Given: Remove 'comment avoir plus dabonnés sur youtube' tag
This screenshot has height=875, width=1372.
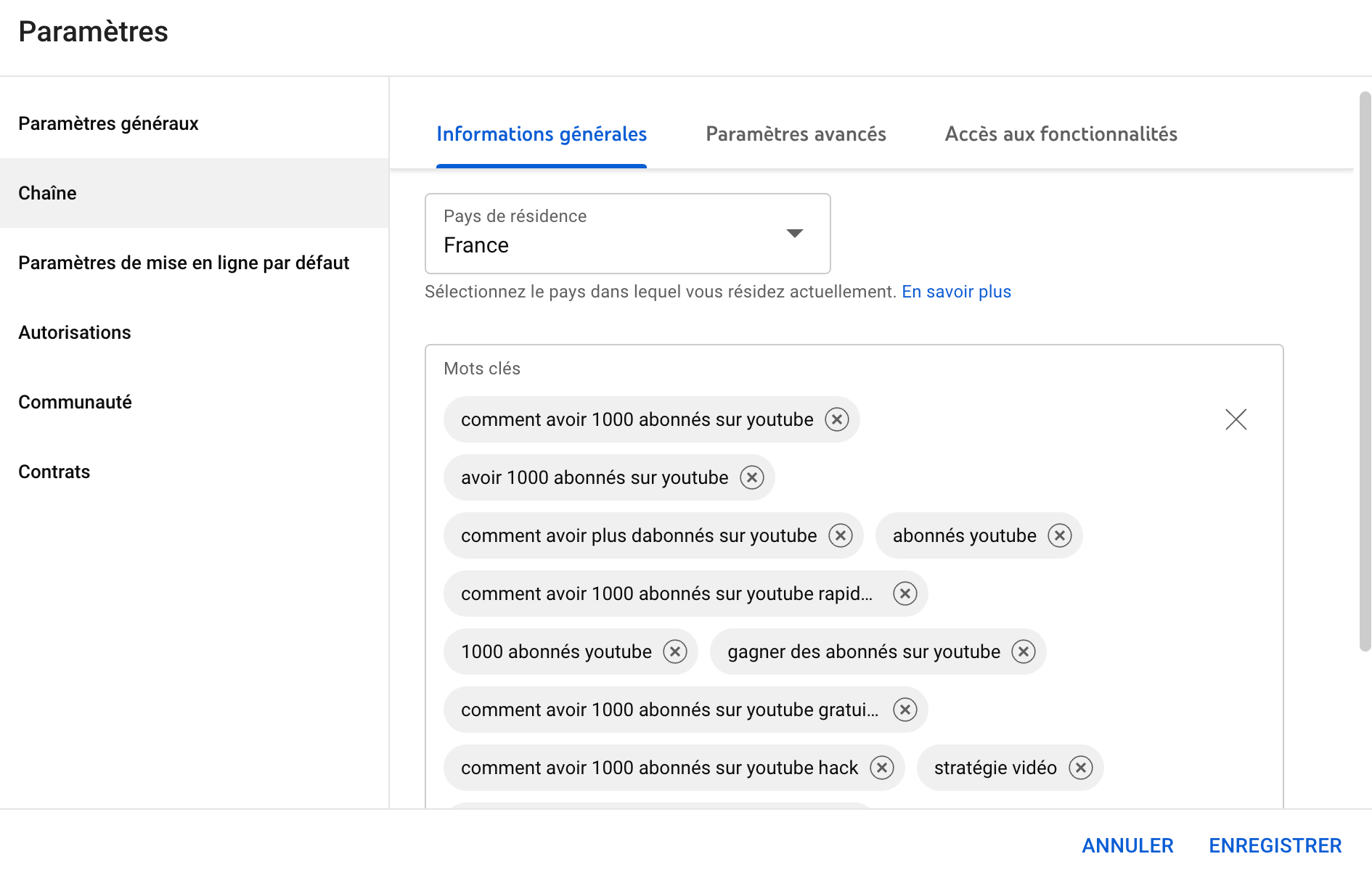Looking at the screenshot, I should click(x=841, y=535).
